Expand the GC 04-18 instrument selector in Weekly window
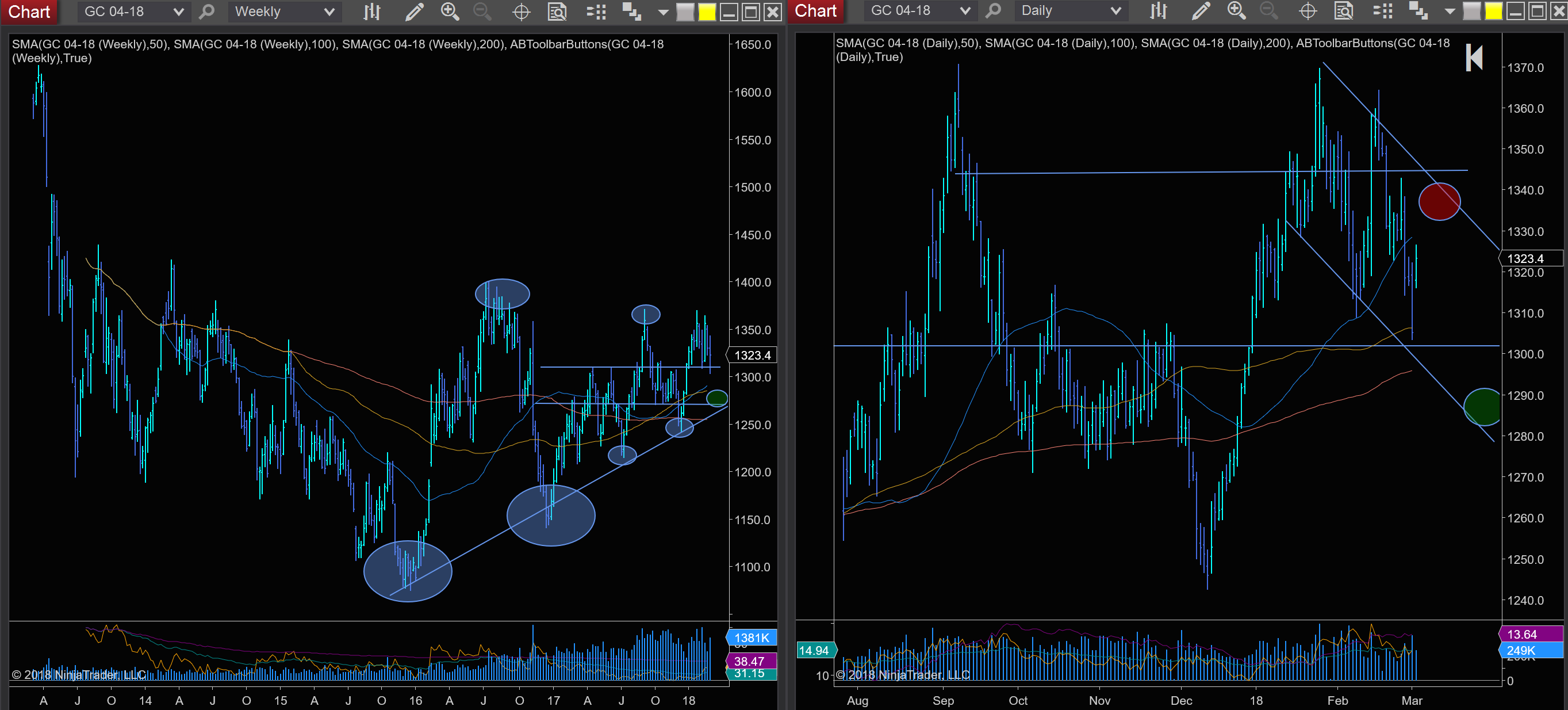 133,12
